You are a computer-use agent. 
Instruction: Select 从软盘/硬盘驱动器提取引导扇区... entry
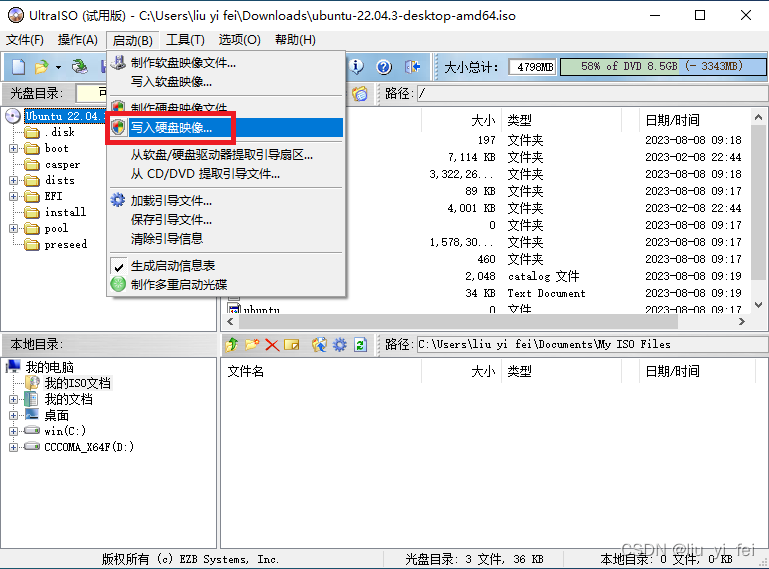226,155
